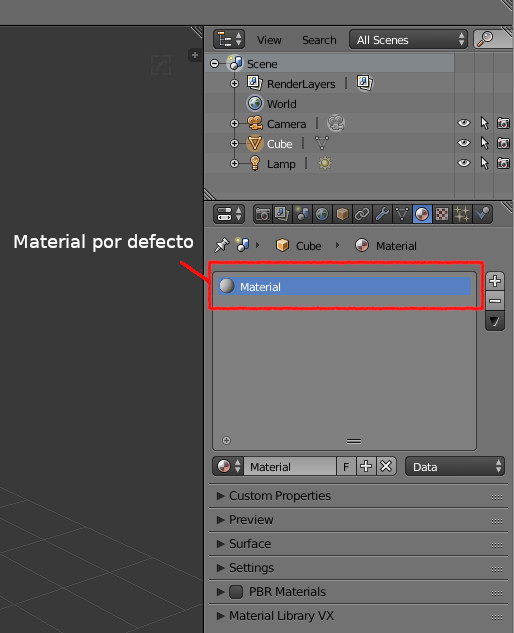The width and height of the screenshot is (514, 633).
Task: Open the Object constraints chain tab
Action: [362, 214]
